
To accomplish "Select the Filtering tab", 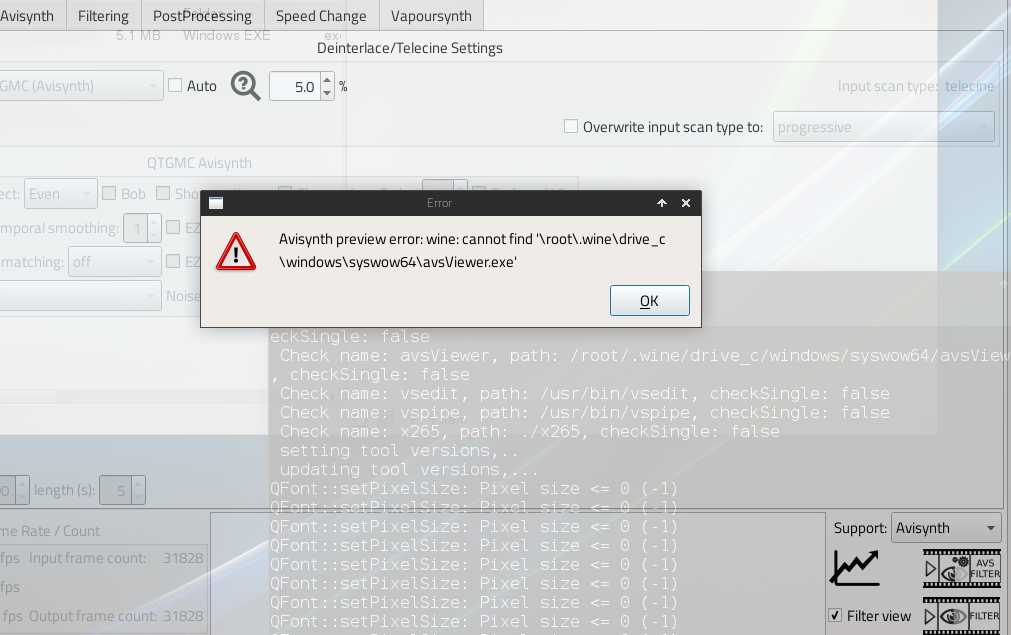I will 103,15.
